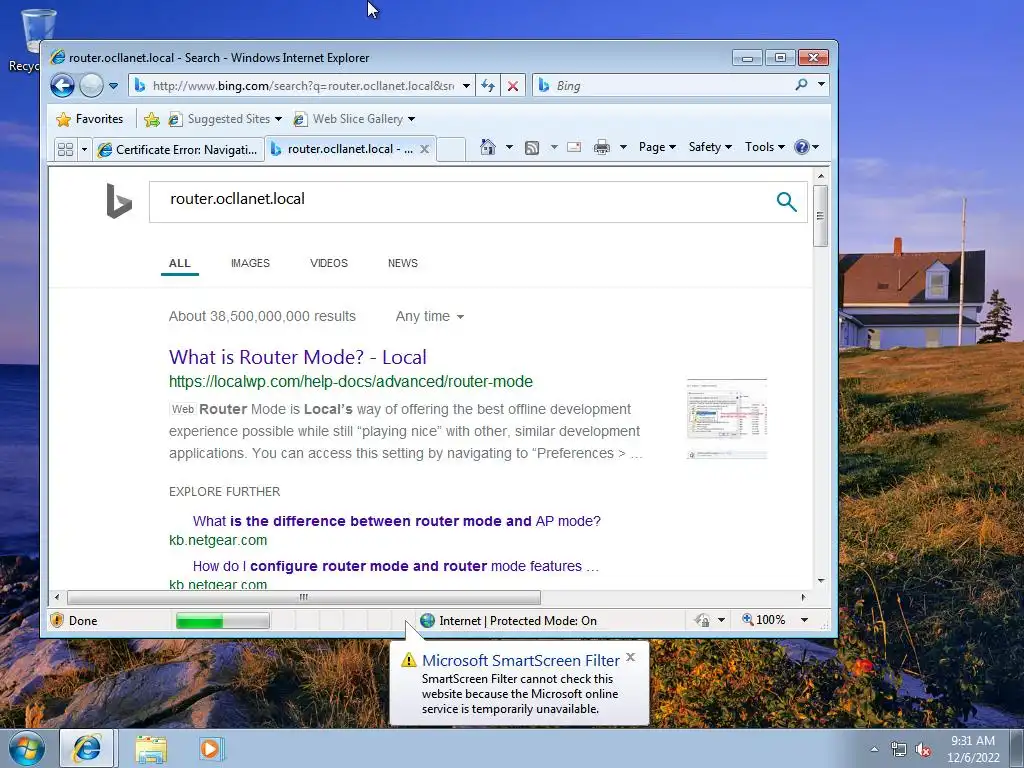The height and width of the screenshot is (768, 1024).
Task: Switch to VIDEOS results tab
Action: point(328,263)
